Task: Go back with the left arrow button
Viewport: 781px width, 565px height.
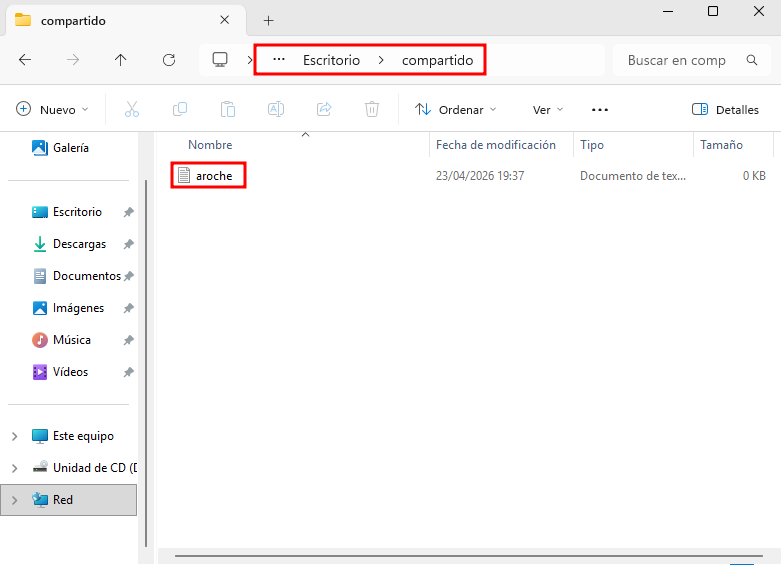Action: (x=25, y=60)
